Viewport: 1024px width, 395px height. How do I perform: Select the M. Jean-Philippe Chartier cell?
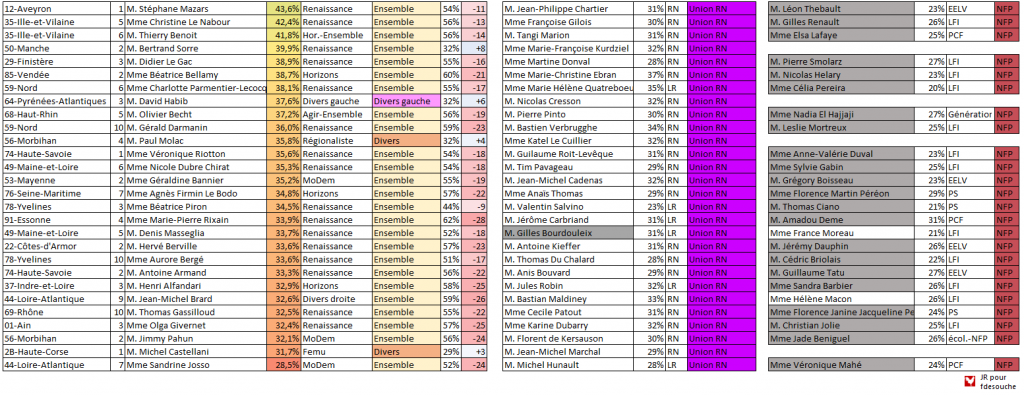point(568,9)
